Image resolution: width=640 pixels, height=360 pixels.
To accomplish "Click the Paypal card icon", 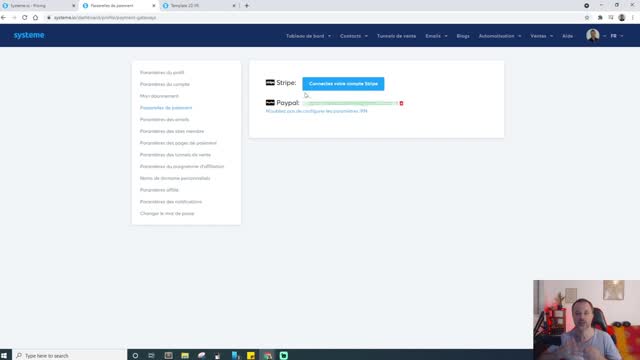I will pos(270,102).
